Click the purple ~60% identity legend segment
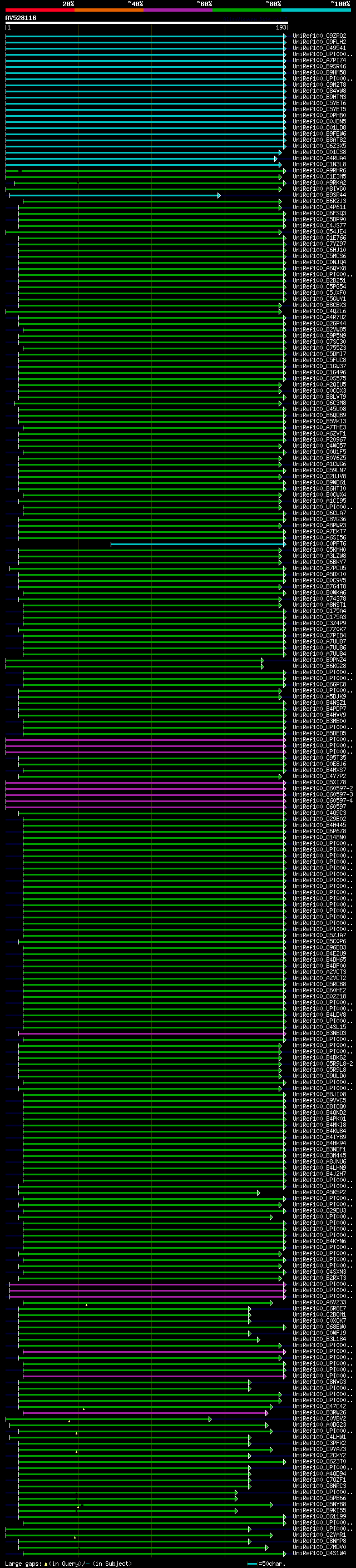This screenshot has height=1568, width=356. pyautogui.click(x=179, y=10)
